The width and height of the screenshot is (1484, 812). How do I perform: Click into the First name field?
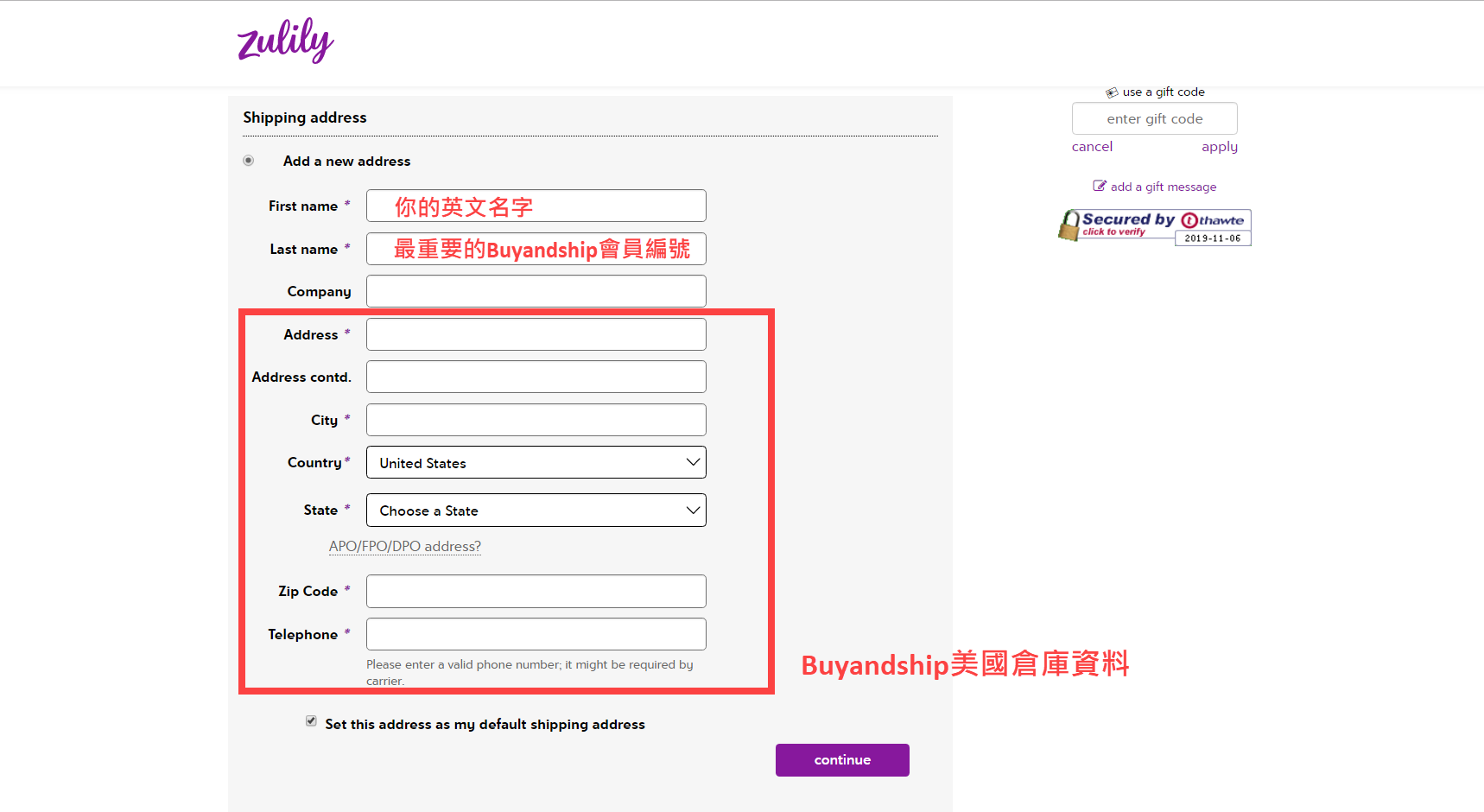tap(536, 206)
